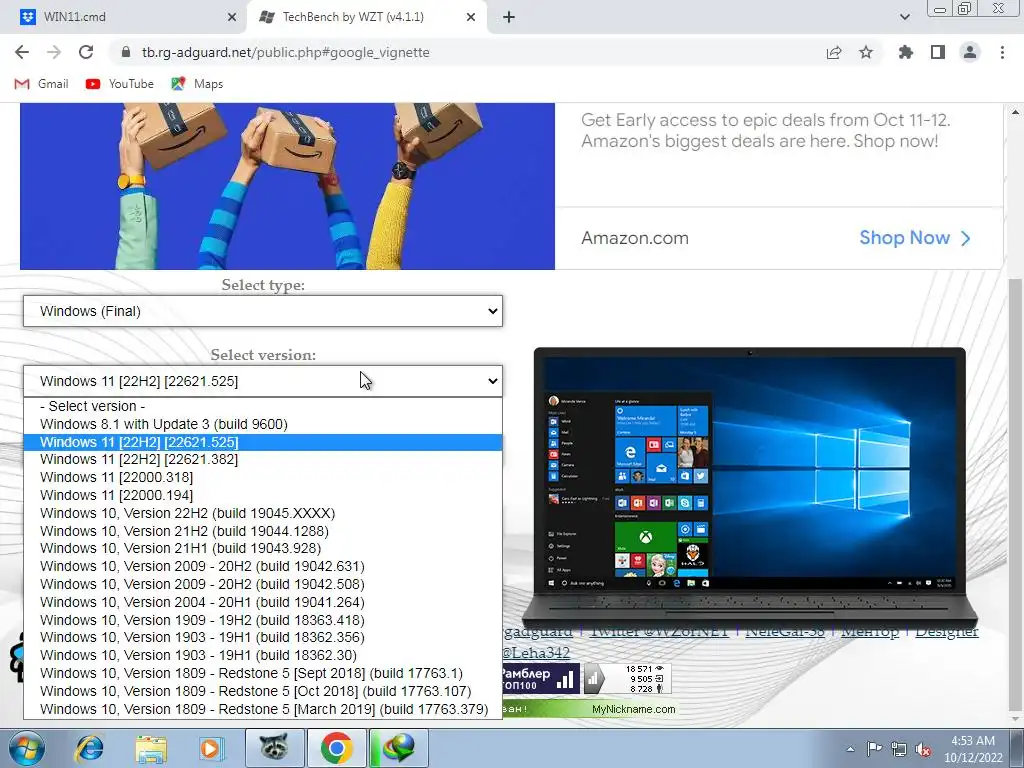Click the Action Center flag tray icon
Screen dimensions: 1024x768
pos(874,749)
